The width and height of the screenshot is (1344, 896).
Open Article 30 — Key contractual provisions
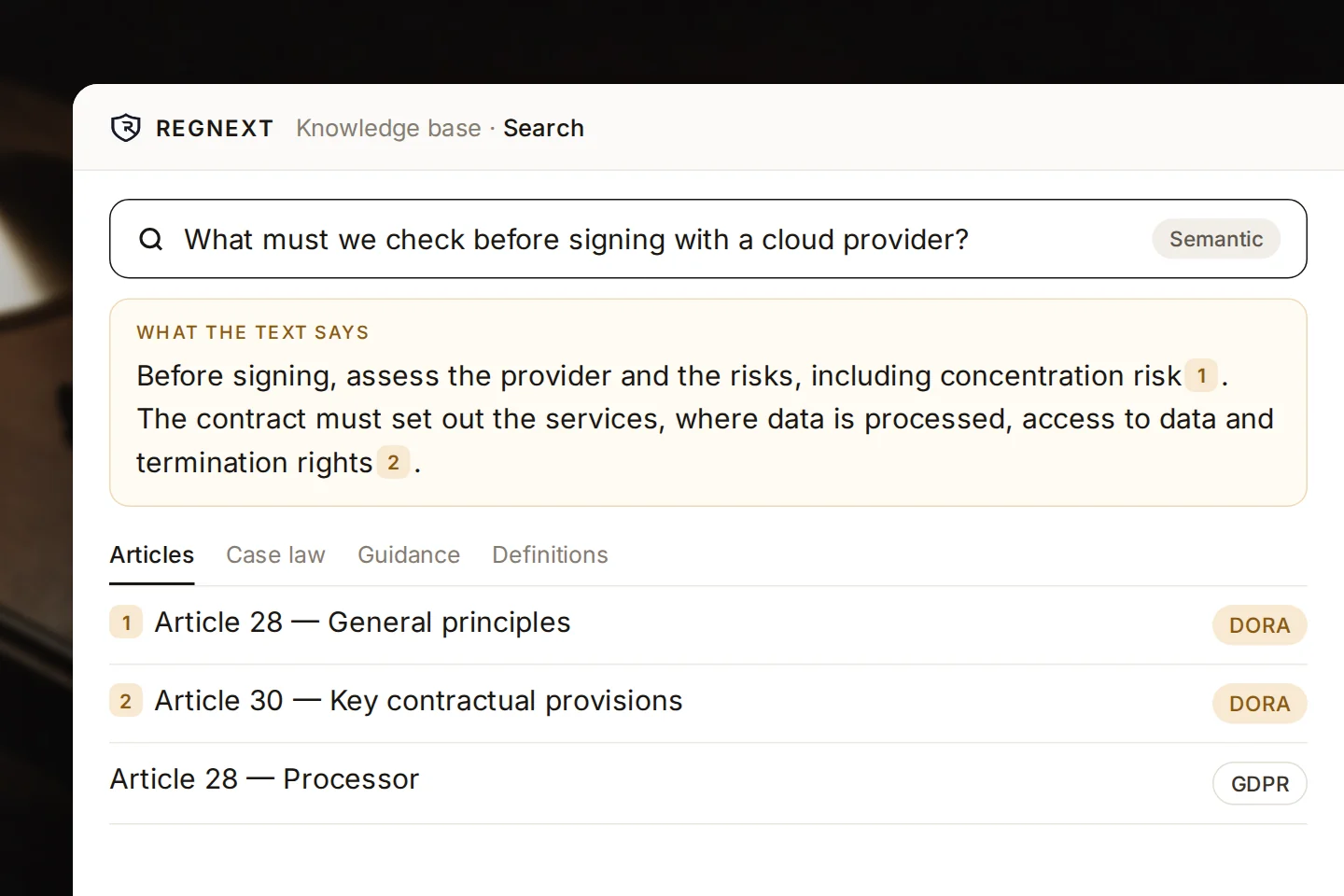click(x=708, y=703)
